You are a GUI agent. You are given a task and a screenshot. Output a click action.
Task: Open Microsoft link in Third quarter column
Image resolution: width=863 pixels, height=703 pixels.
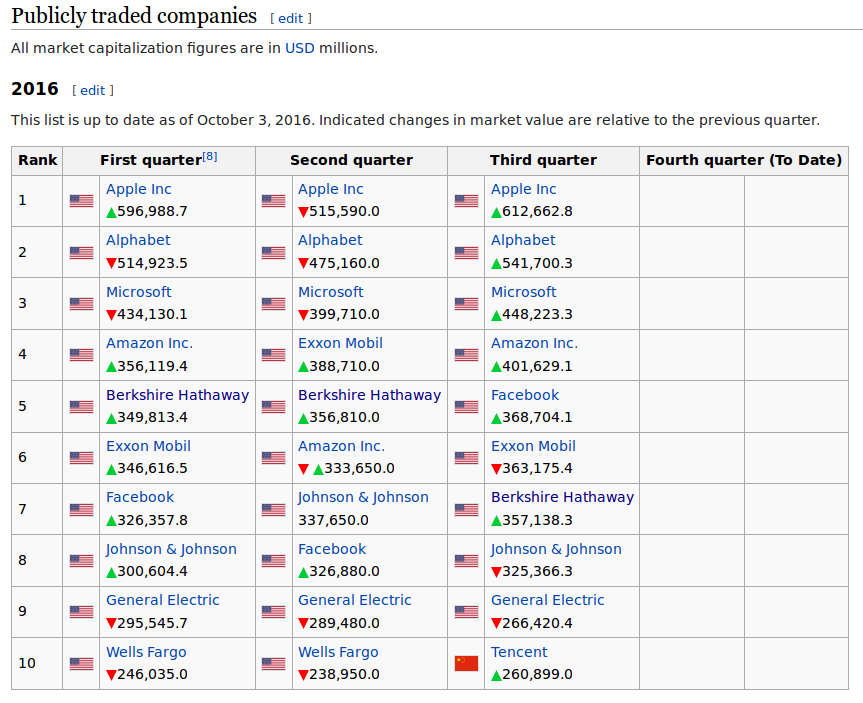(x=523, y=292)
